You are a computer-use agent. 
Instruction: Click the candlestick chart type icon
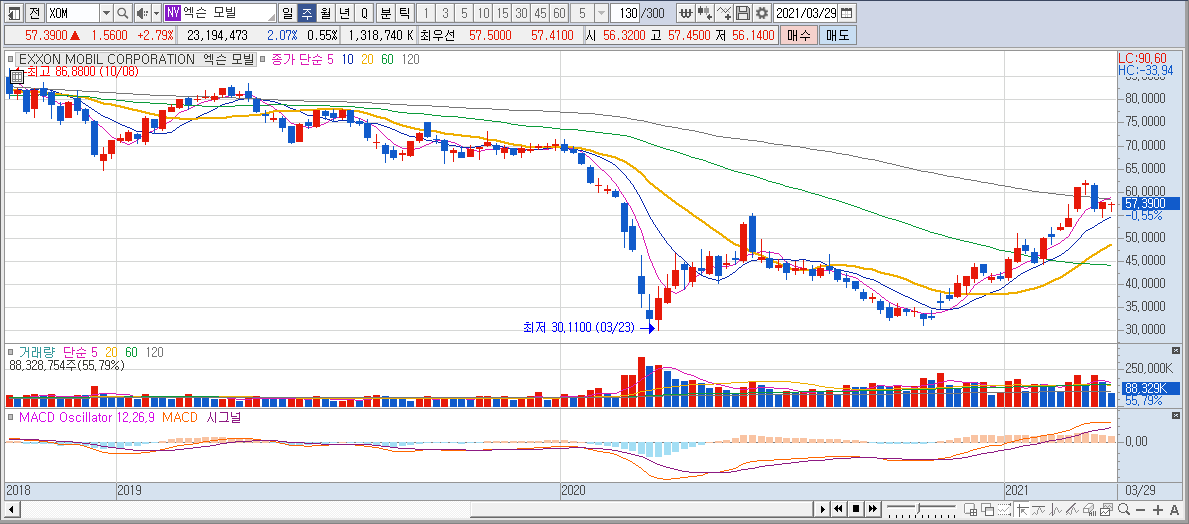tap(704, 13)
